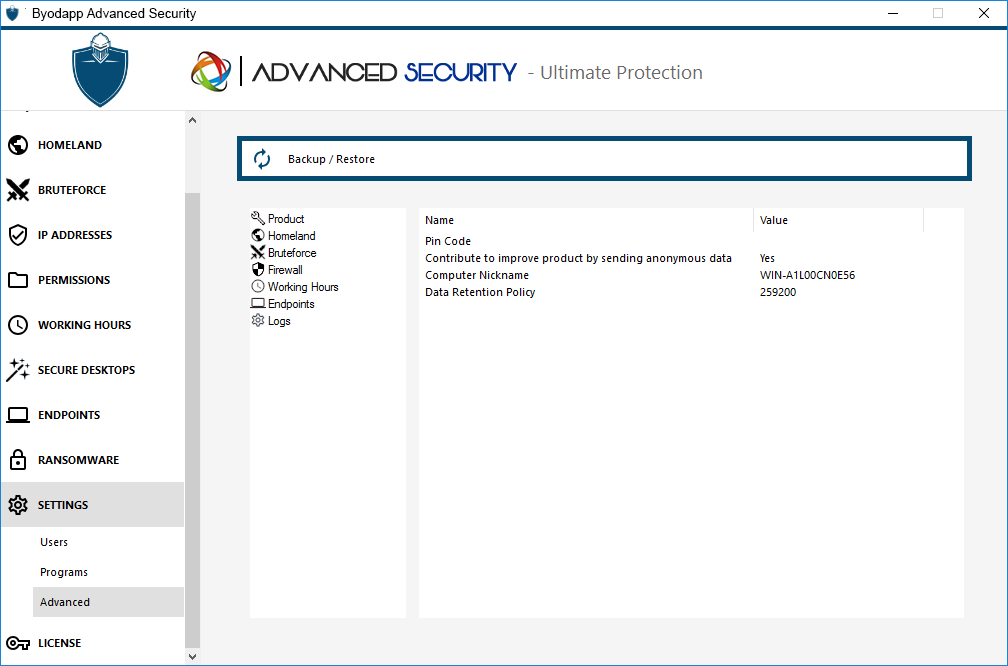Open the BRUTEFORCE section

click(93, 190)
